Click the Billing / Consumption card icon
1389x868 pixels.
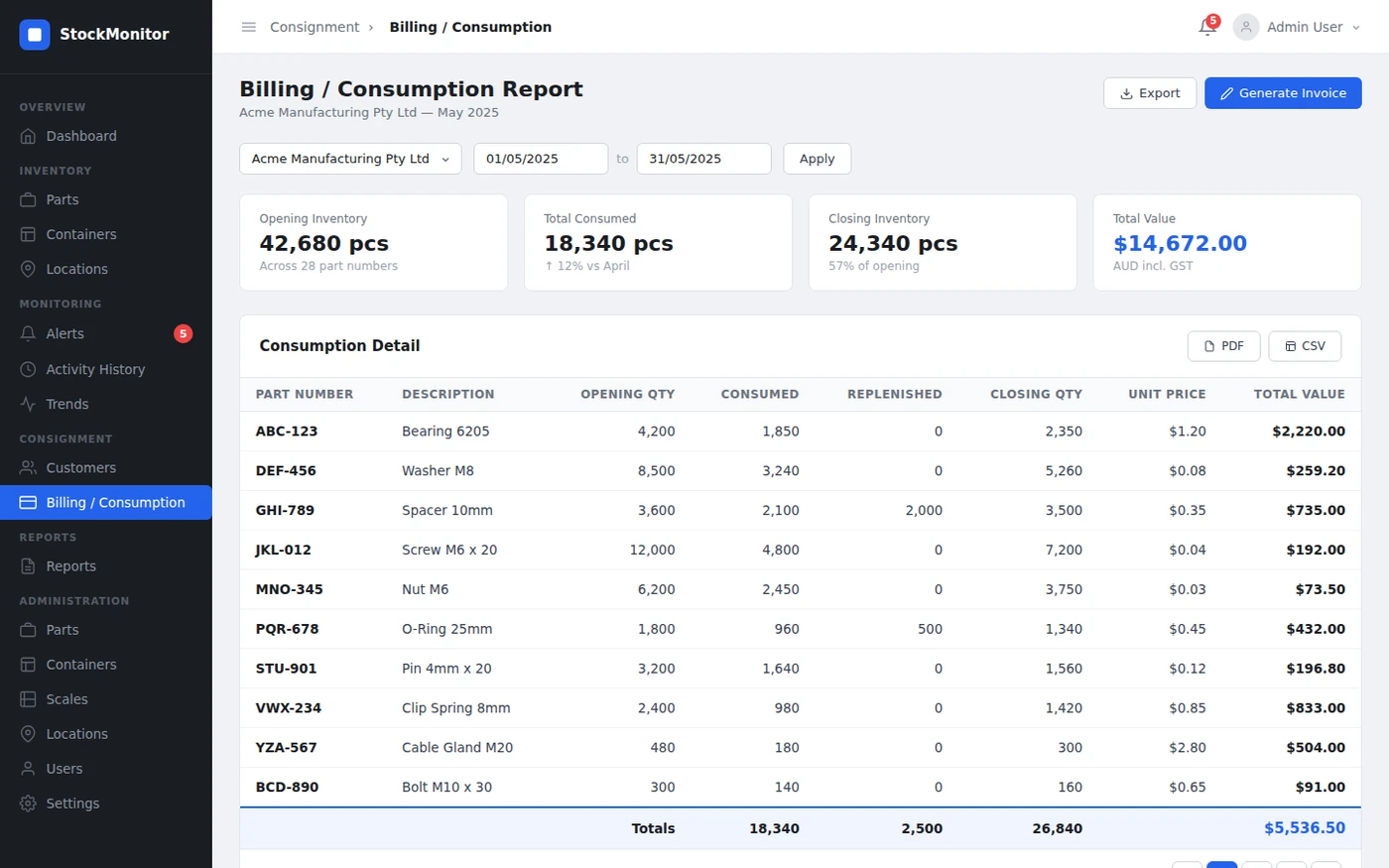click(x=28, y=502)
